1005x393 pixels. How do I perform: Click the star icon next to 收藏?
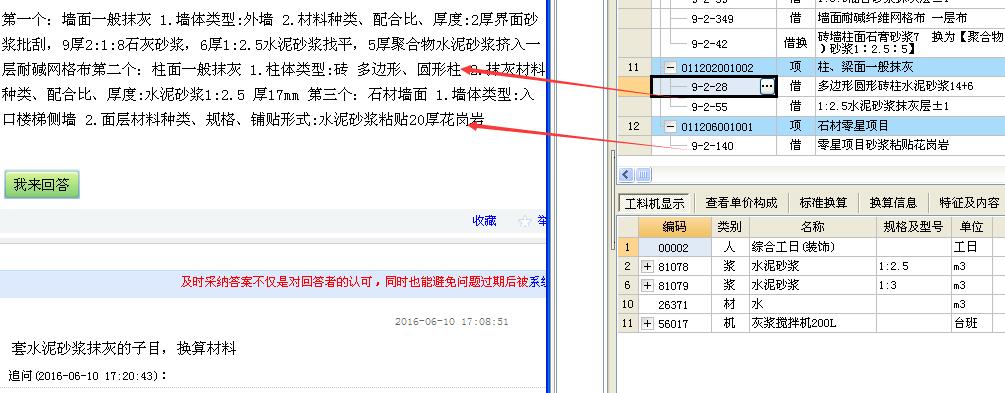[525, 221]
